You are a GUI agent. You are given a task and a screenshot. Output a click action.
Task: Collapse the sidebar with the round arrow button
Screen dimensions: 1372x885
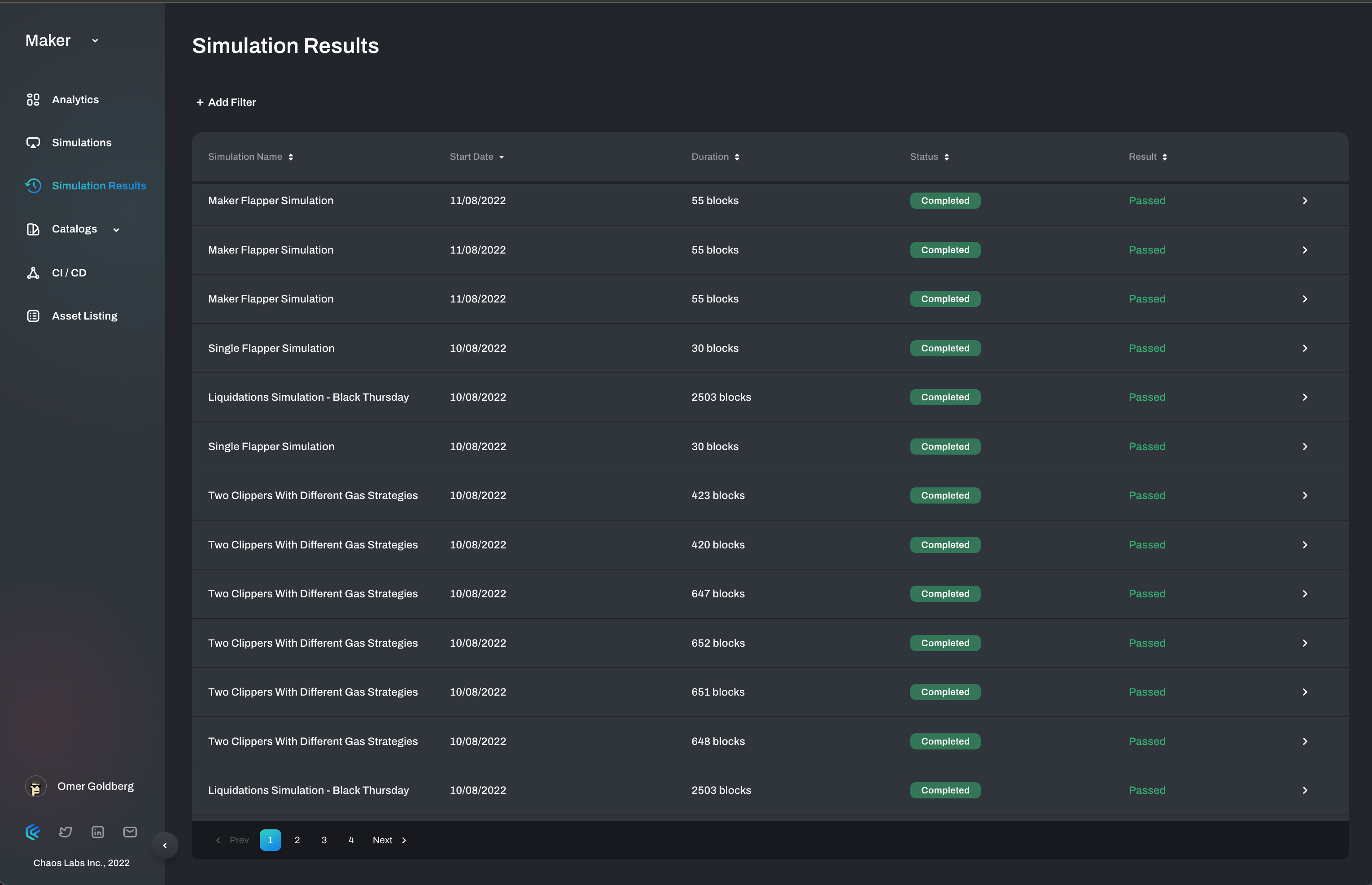point(165,846)
